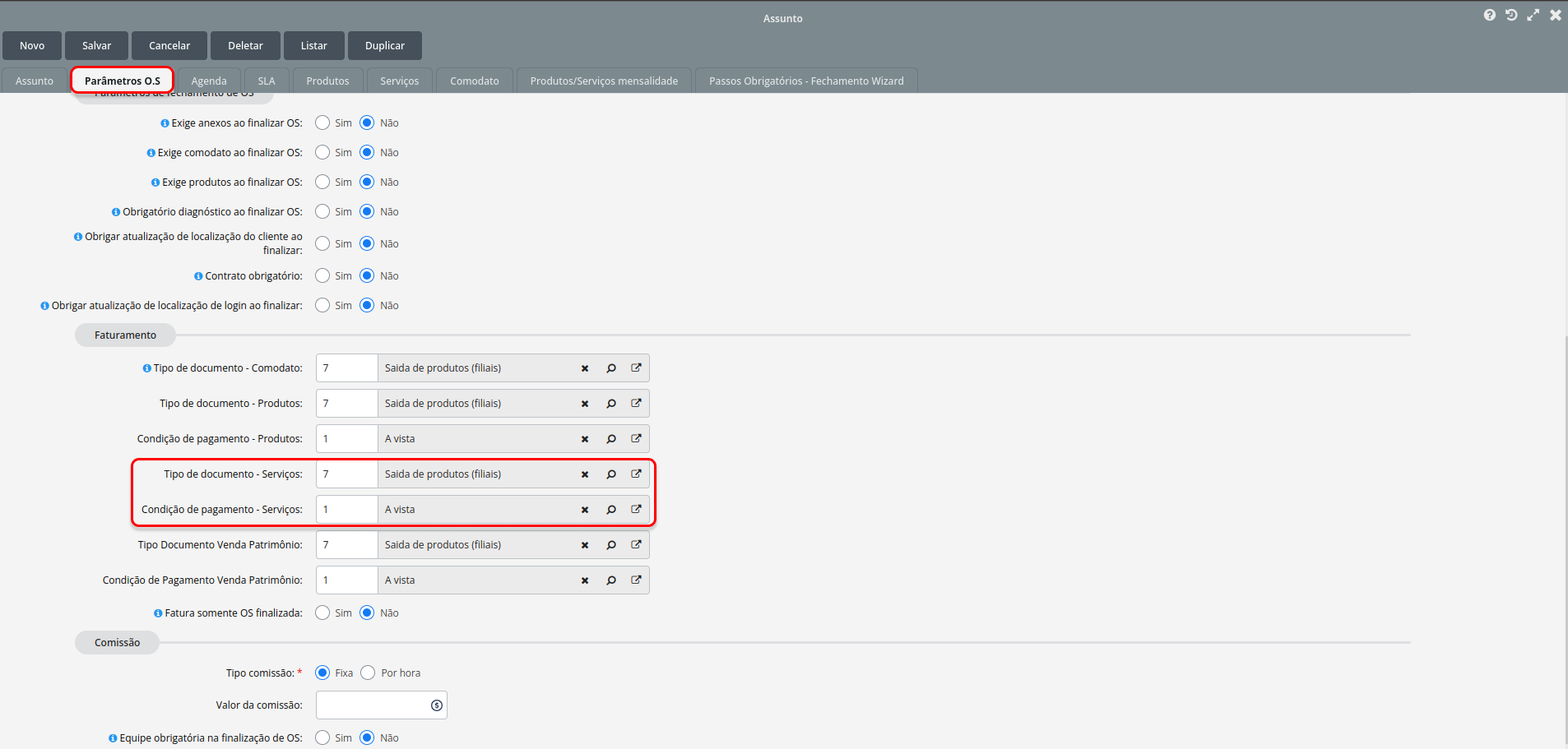Select Sim for Exige anexos ao finalizar OS
Image resolution: width=1568 pixels, height=749 pixels.
tap(322, 123)
